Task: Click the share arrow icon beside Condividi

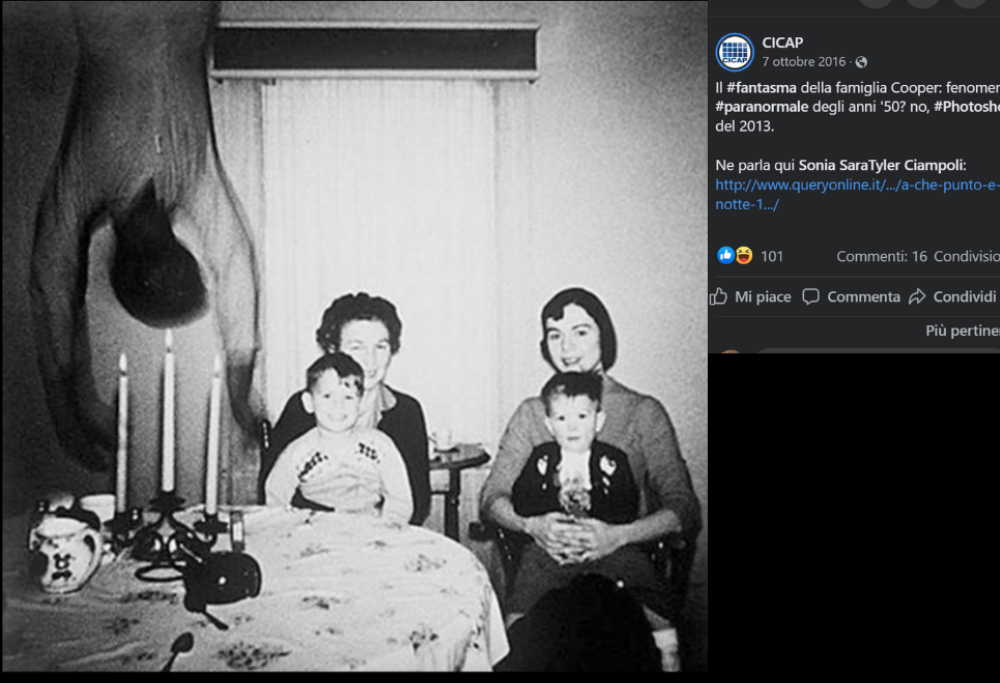Action: pos(917,297)
